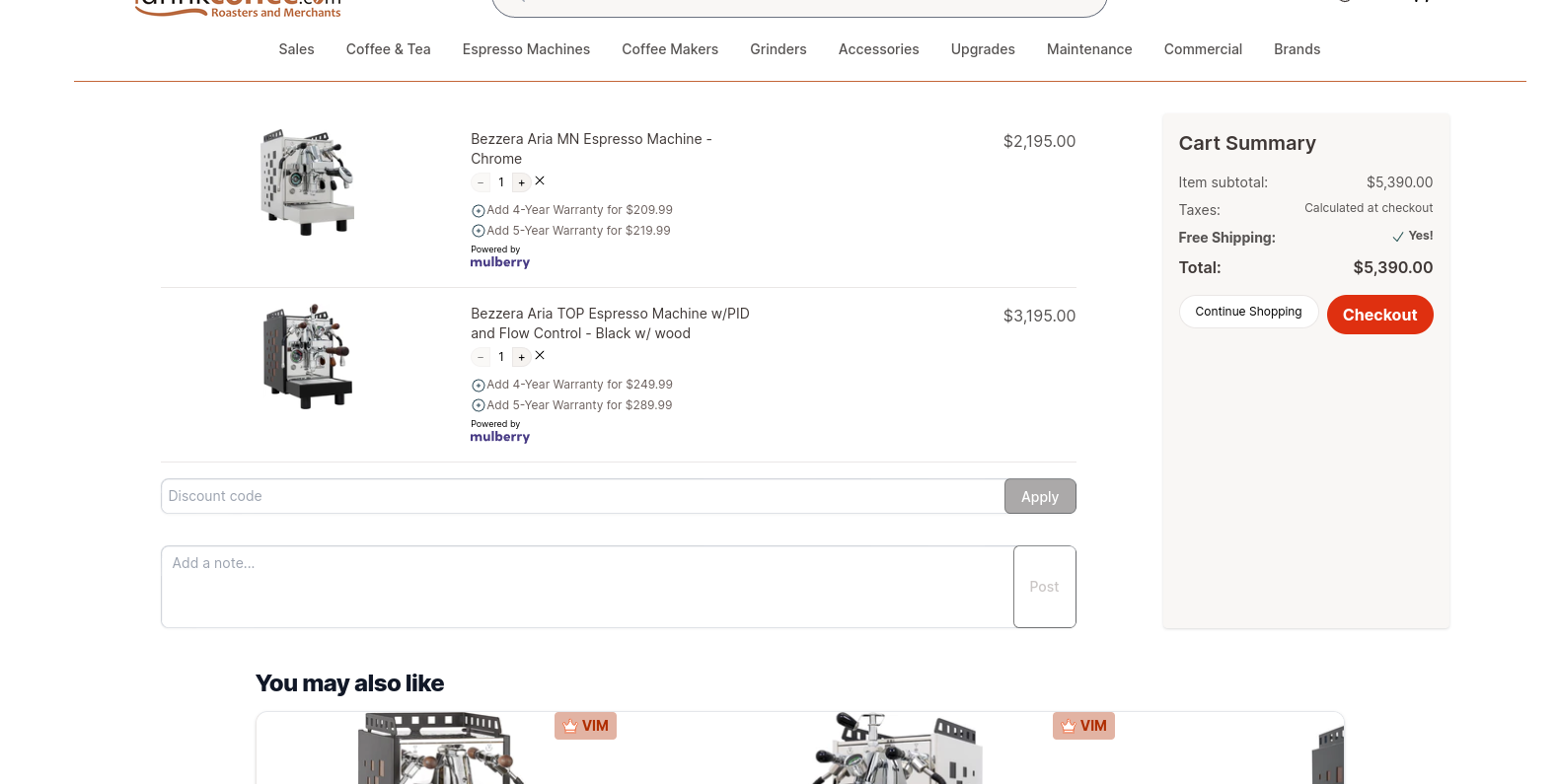Open the Upgrades menu

click(x=983, y=49)
